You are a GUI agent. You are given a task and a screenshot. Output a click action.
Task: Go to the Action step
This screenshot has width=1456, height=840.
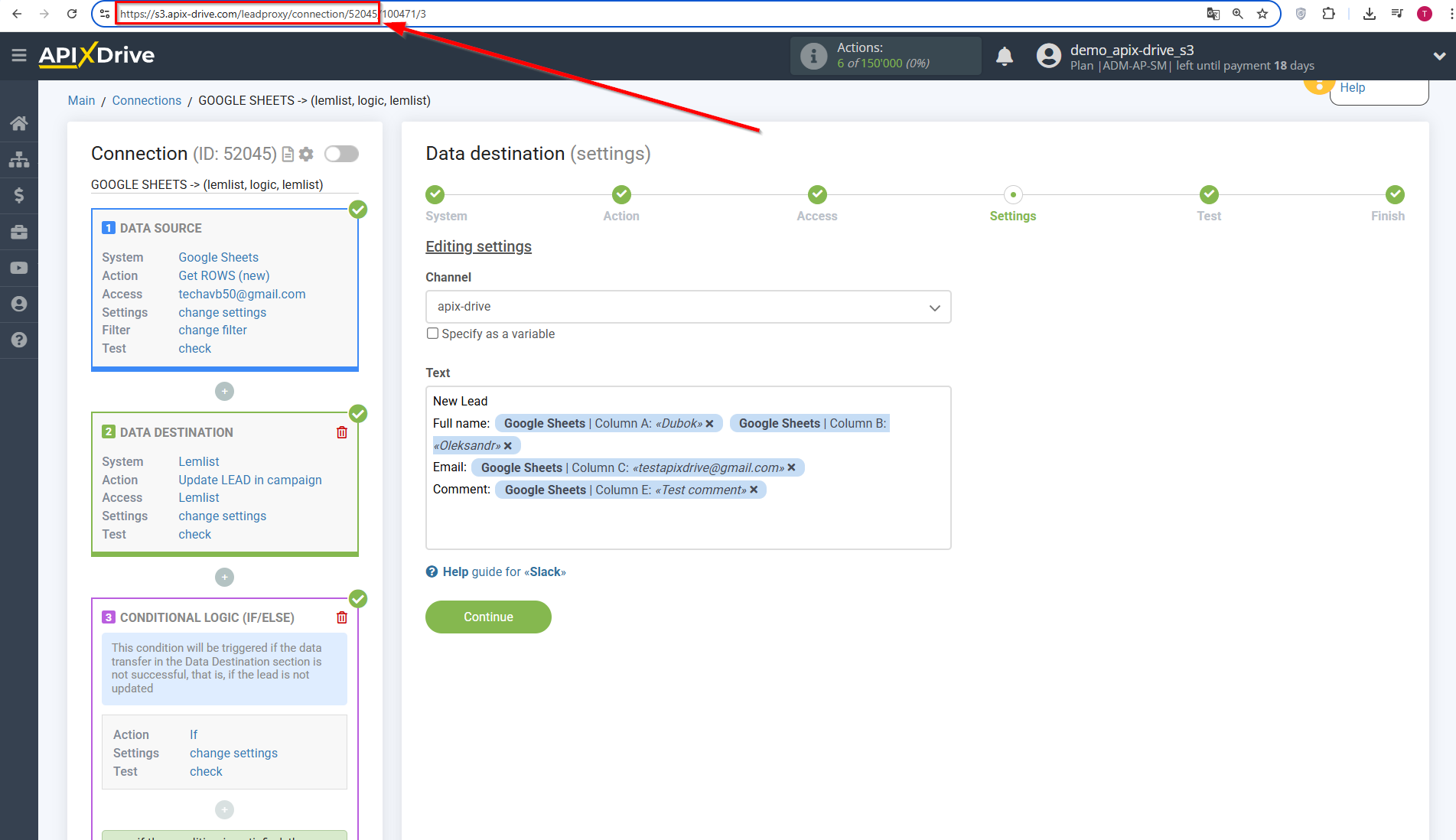pos(621,194)
